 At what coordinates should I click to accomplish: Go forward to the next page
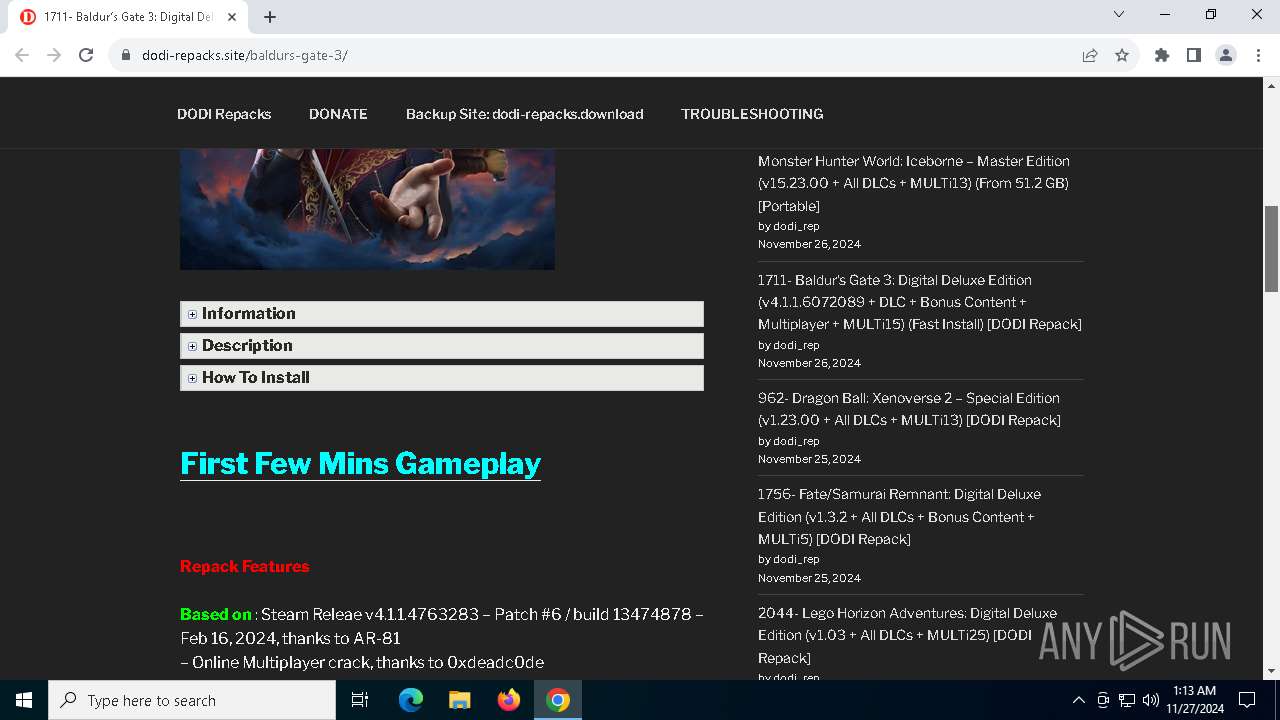pyautogui.click(x=54, y=55)
